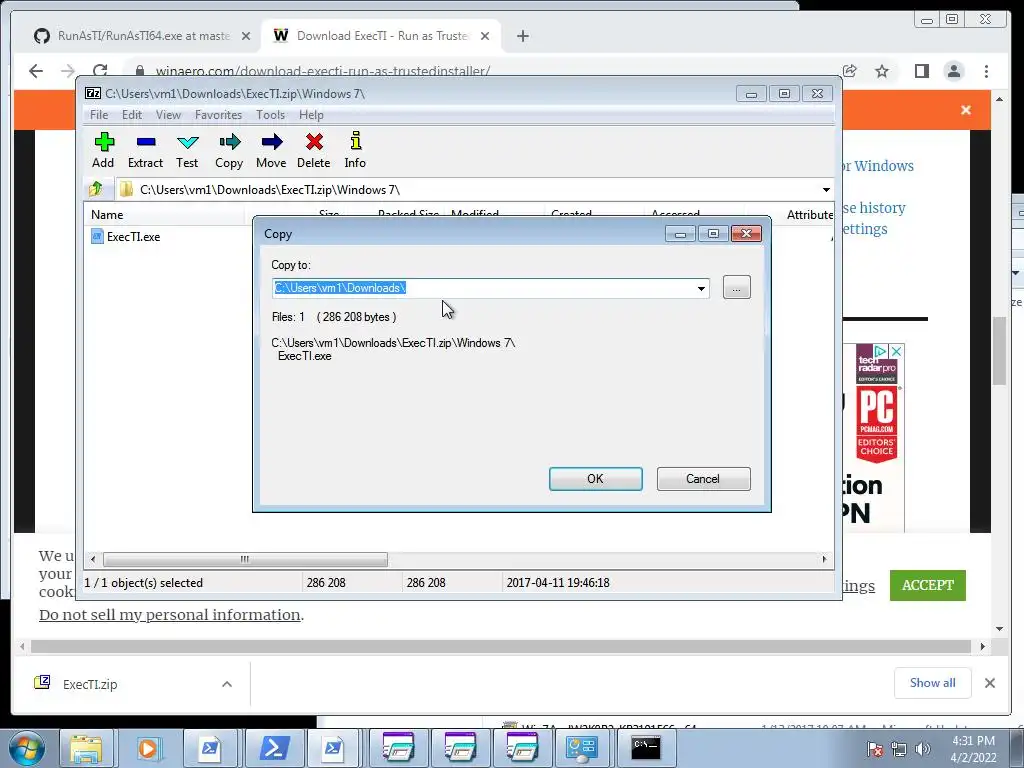
Task: Open Do not sell my personal information link
Action: 170,615
